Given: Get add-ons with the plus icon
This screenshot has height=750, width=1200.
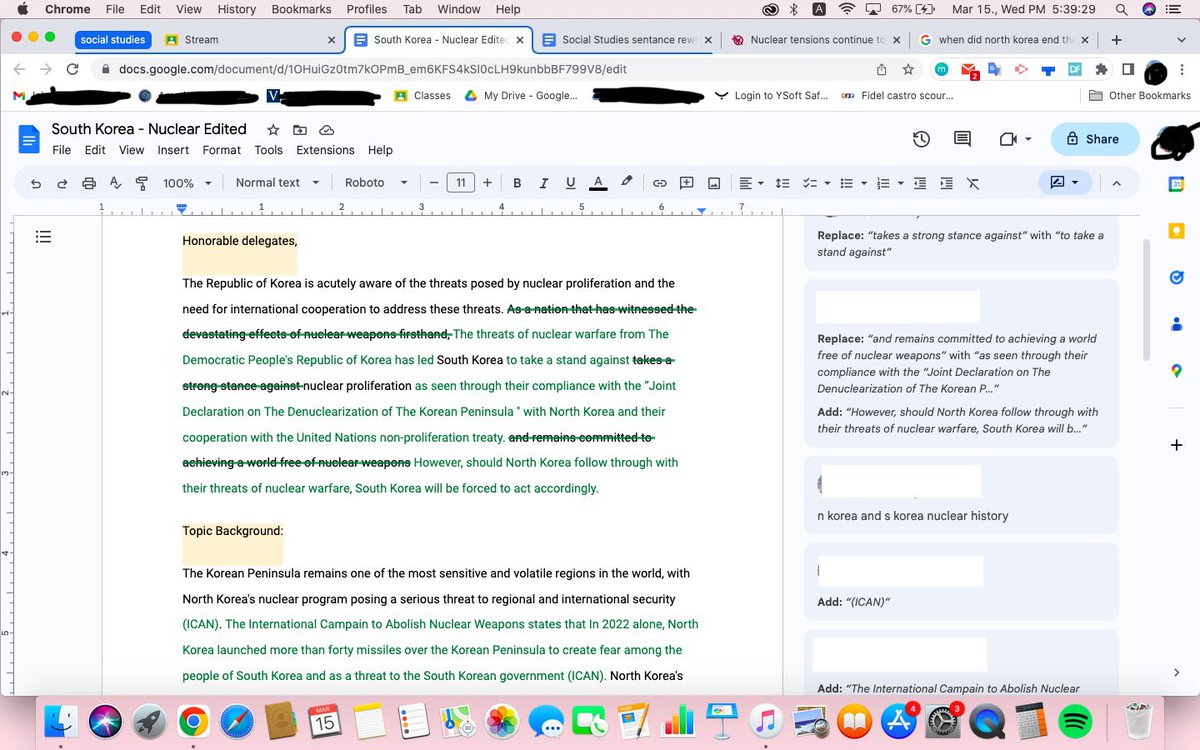Looking at the screenshot, I should pyautogui.click(x=1176, y=445).
